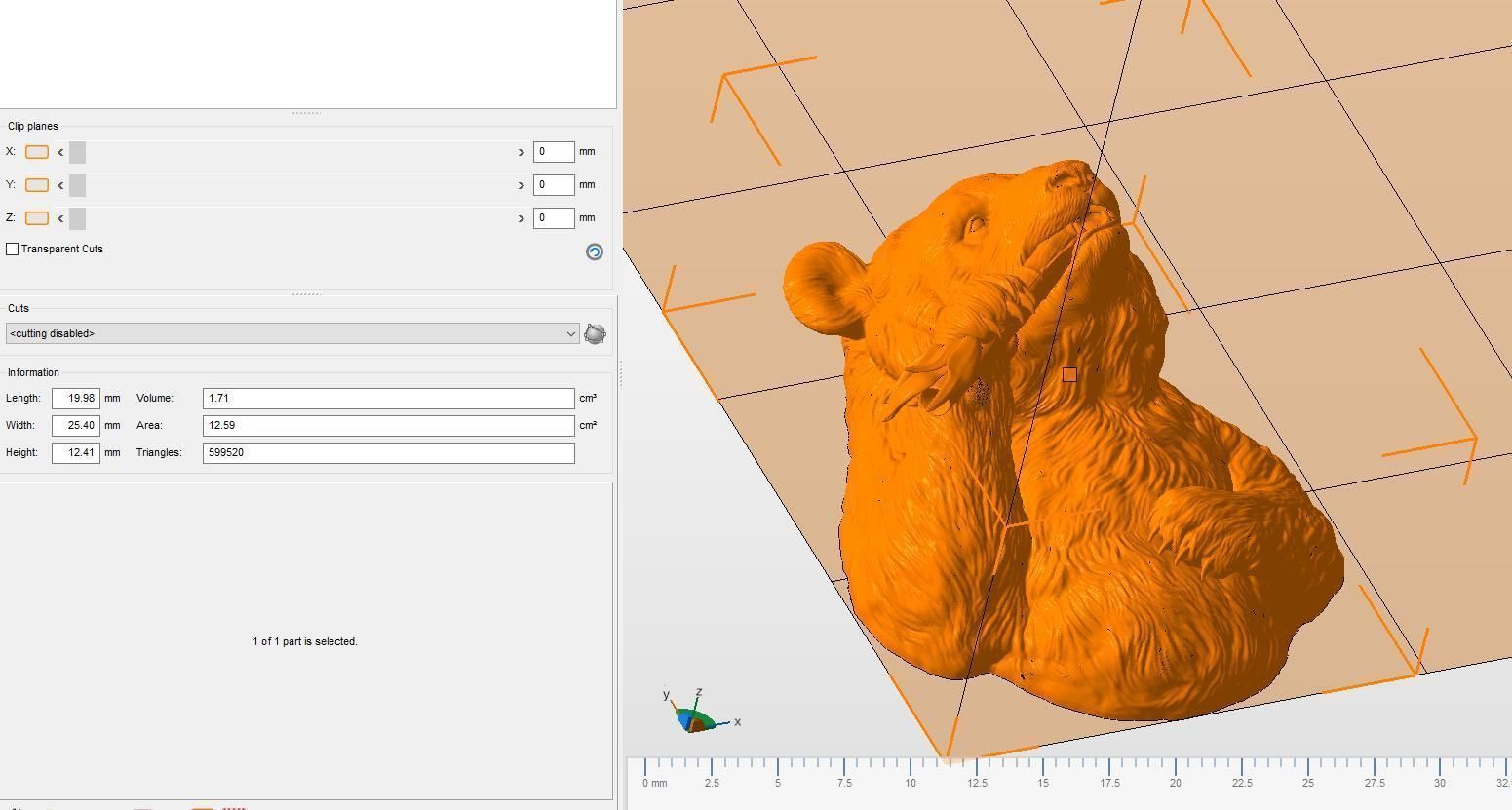Toggle the Z clip plane button
This screenshot has height=810, width=1512.
point(37,218)
